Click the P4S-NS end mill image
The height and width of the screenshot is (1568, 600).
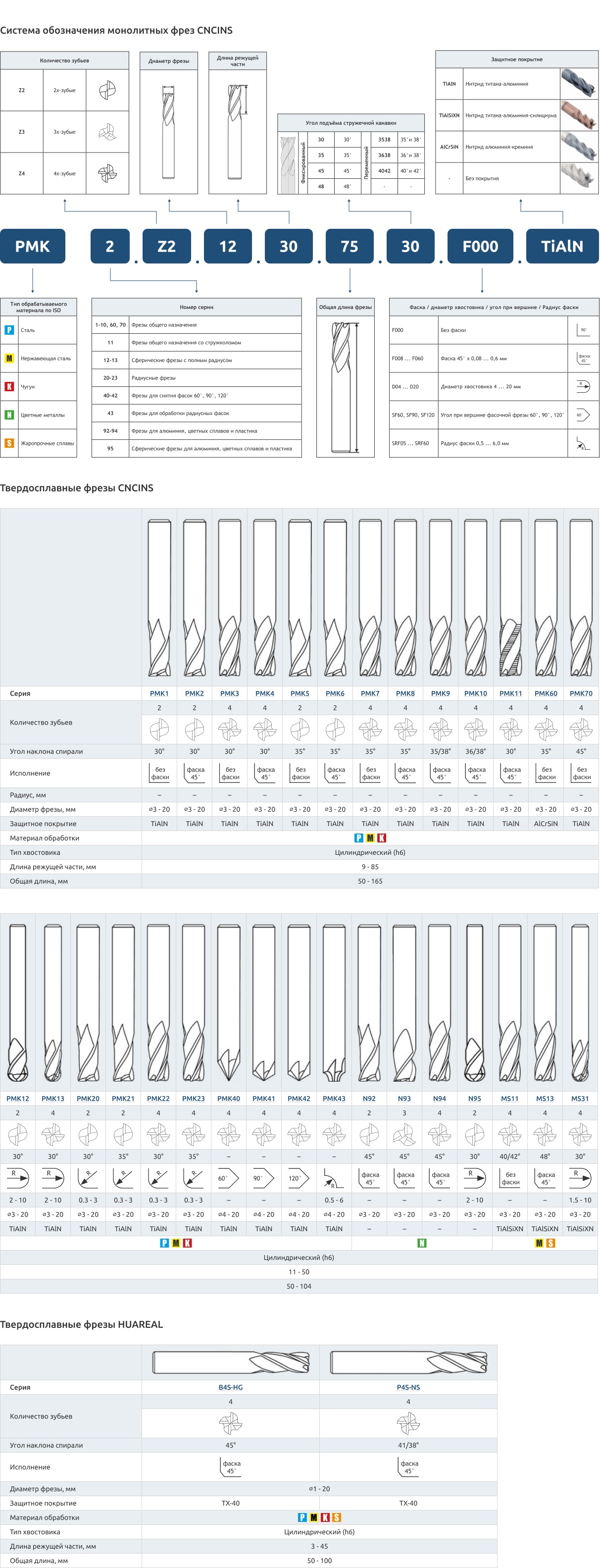(408, 1362)
